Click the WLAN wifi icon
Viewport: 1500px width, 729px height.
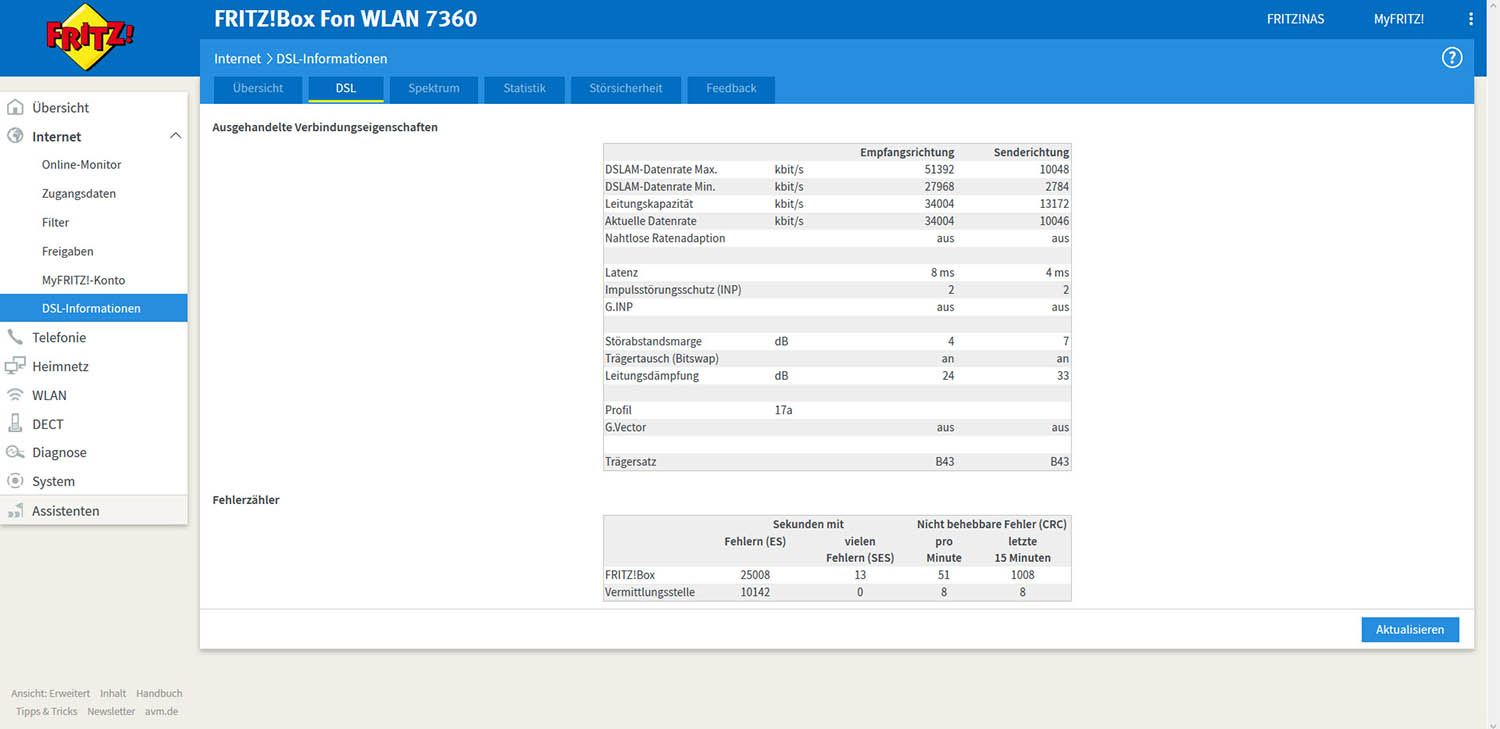[15, 395]
